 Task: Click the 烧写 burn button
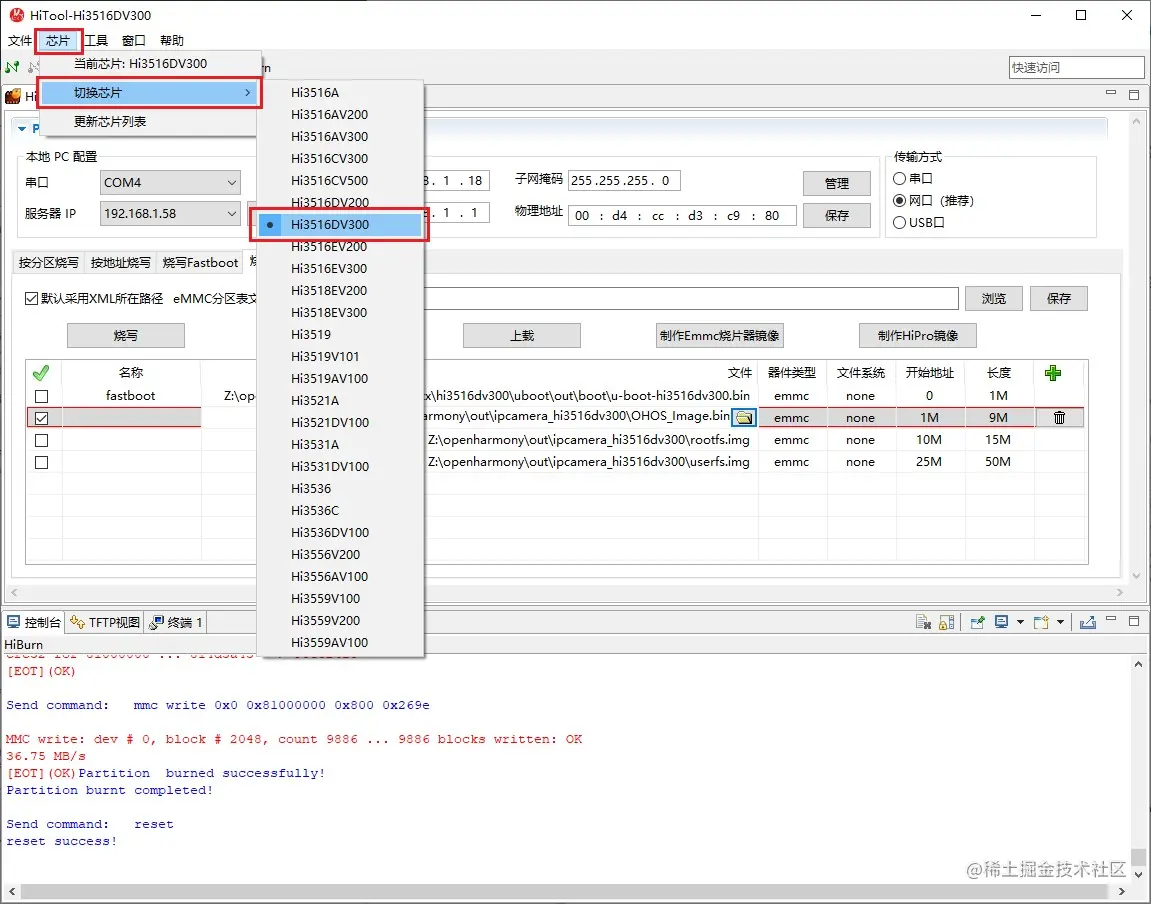[x=126, y=335]
